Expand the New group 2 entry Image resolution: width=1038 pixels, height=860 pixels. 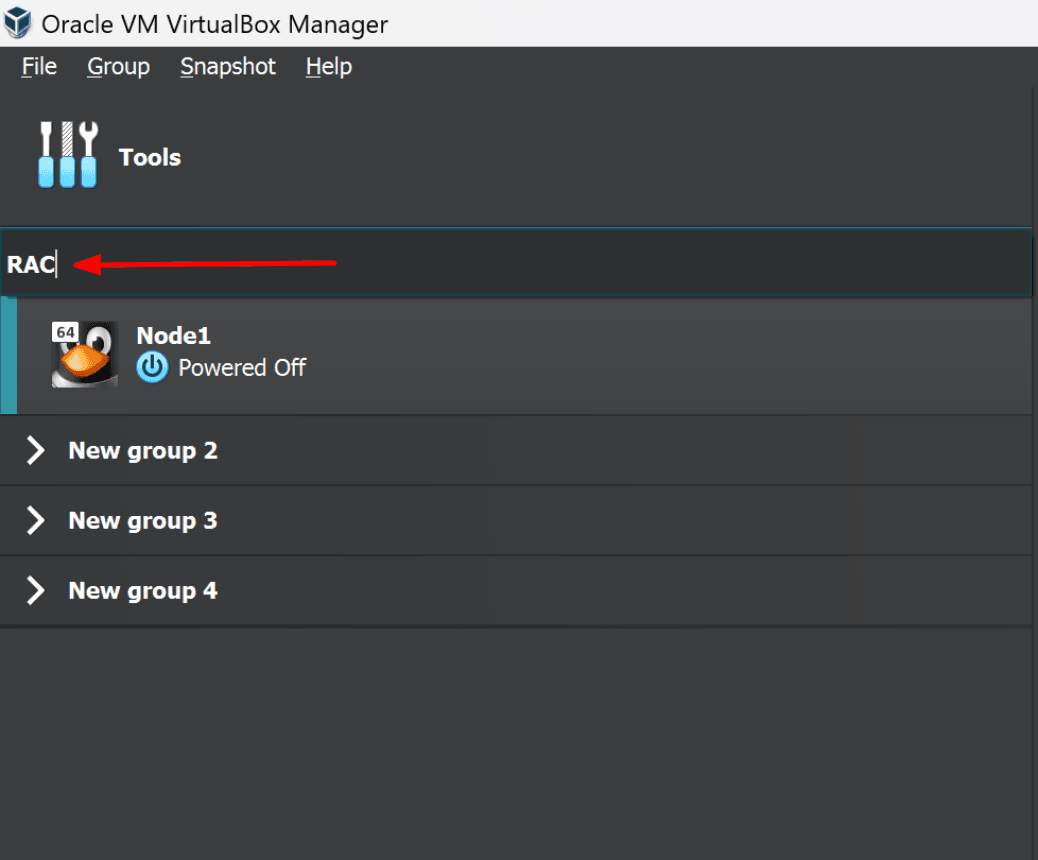pyautogui.click(x=142, y=450)
